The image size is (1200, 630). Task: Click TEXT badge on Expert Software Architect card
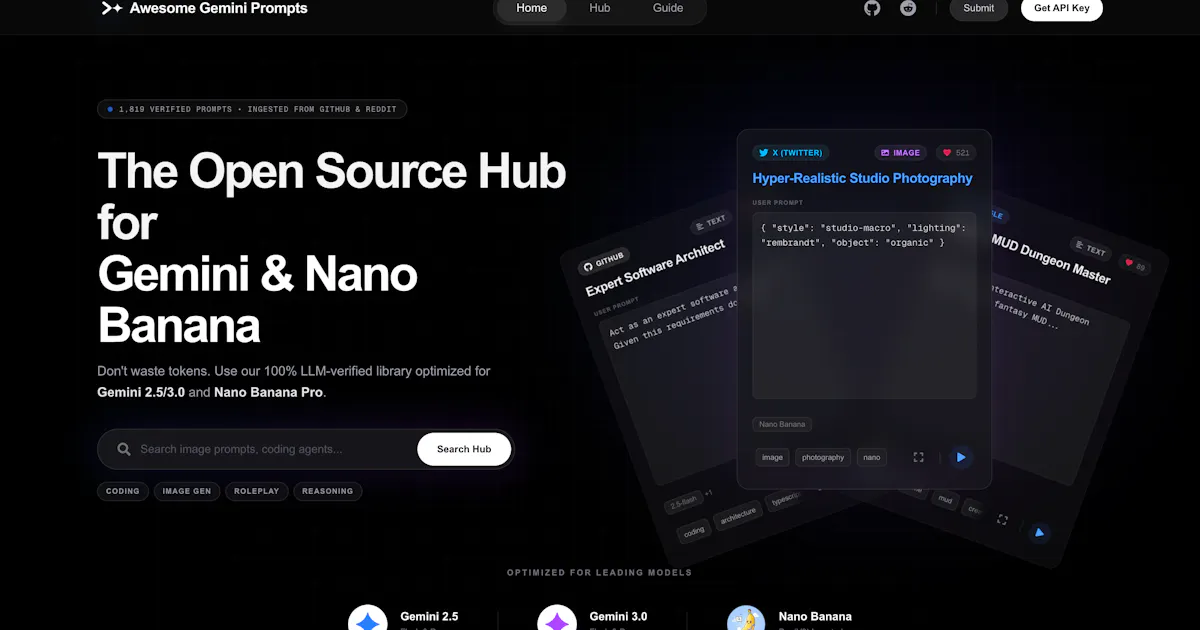tap(711, 224)
